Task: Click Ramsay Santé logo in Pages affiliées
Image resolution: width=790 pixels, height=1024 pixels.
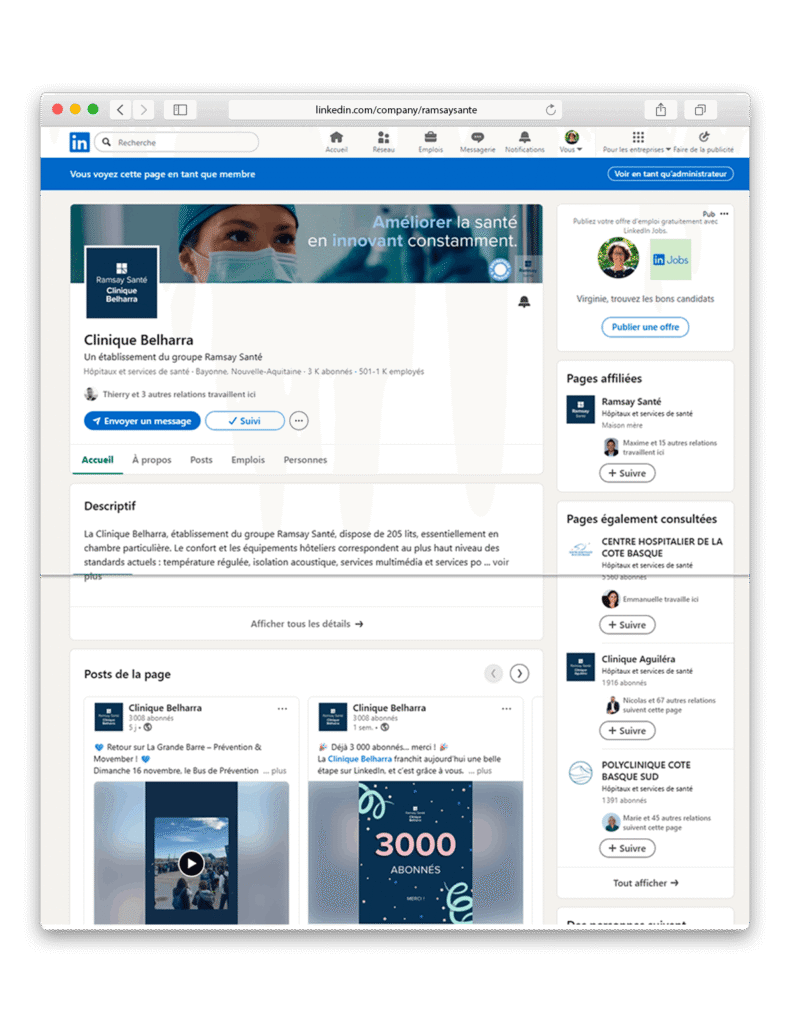Action: 580,410
